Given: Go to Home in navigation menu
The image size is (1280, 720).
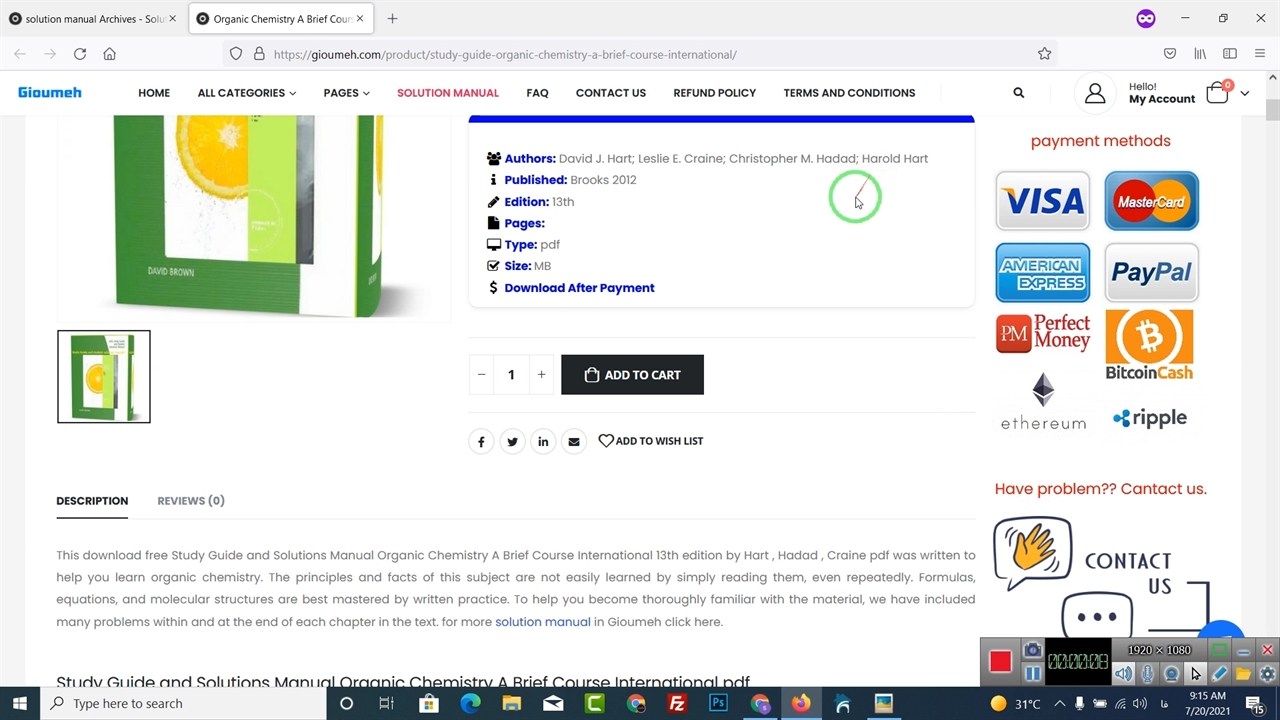Looking at the screenshot, I should pyautogui.click(x=154, y=93).
